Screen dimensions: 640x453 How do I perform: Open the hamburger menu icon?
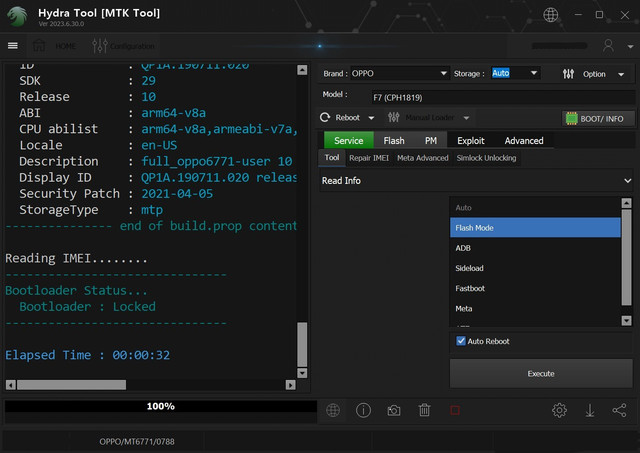pos(13,46)
